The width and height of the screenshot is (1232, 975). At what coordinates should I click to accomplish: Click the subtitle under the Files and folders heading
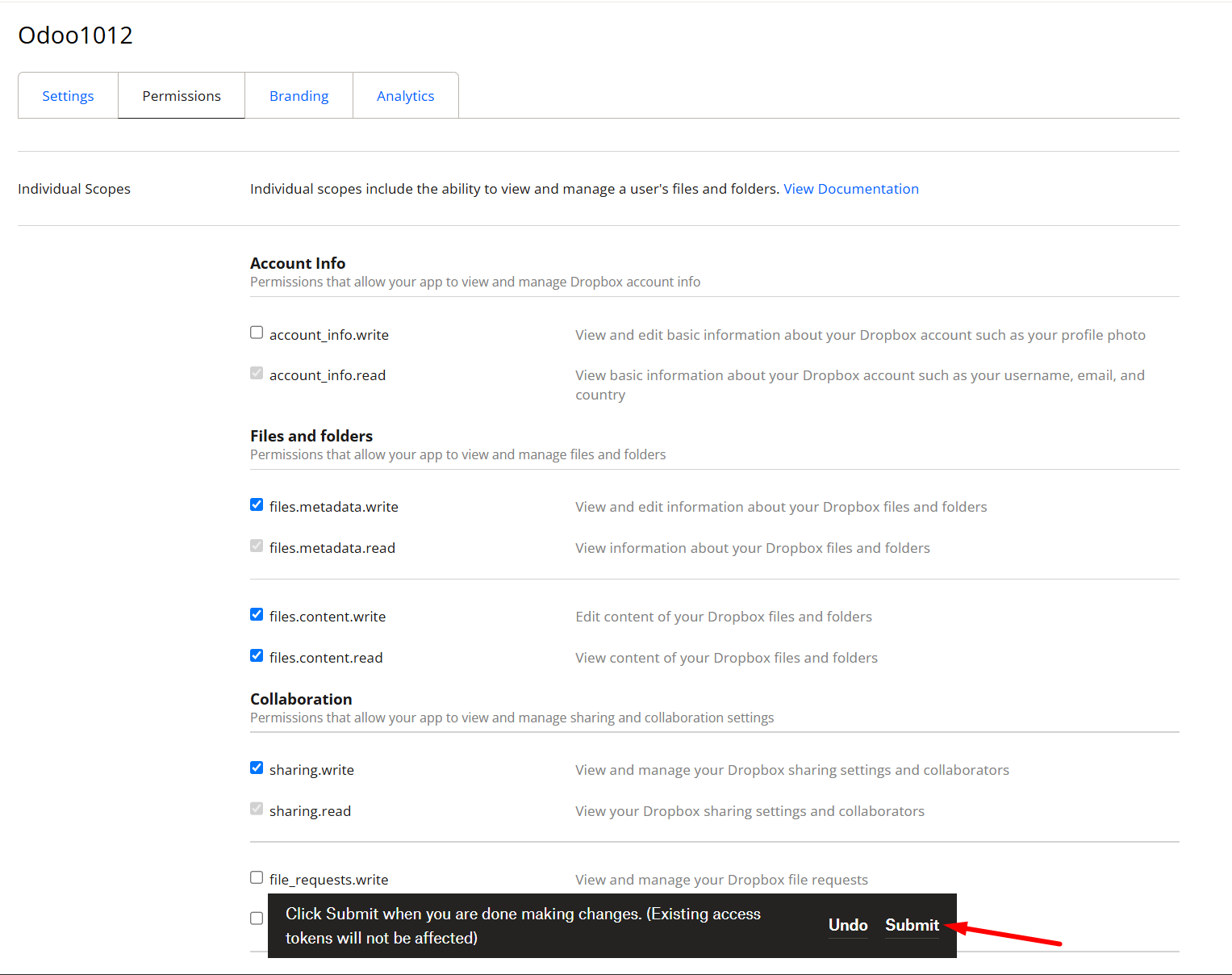[x=457, y=454]
